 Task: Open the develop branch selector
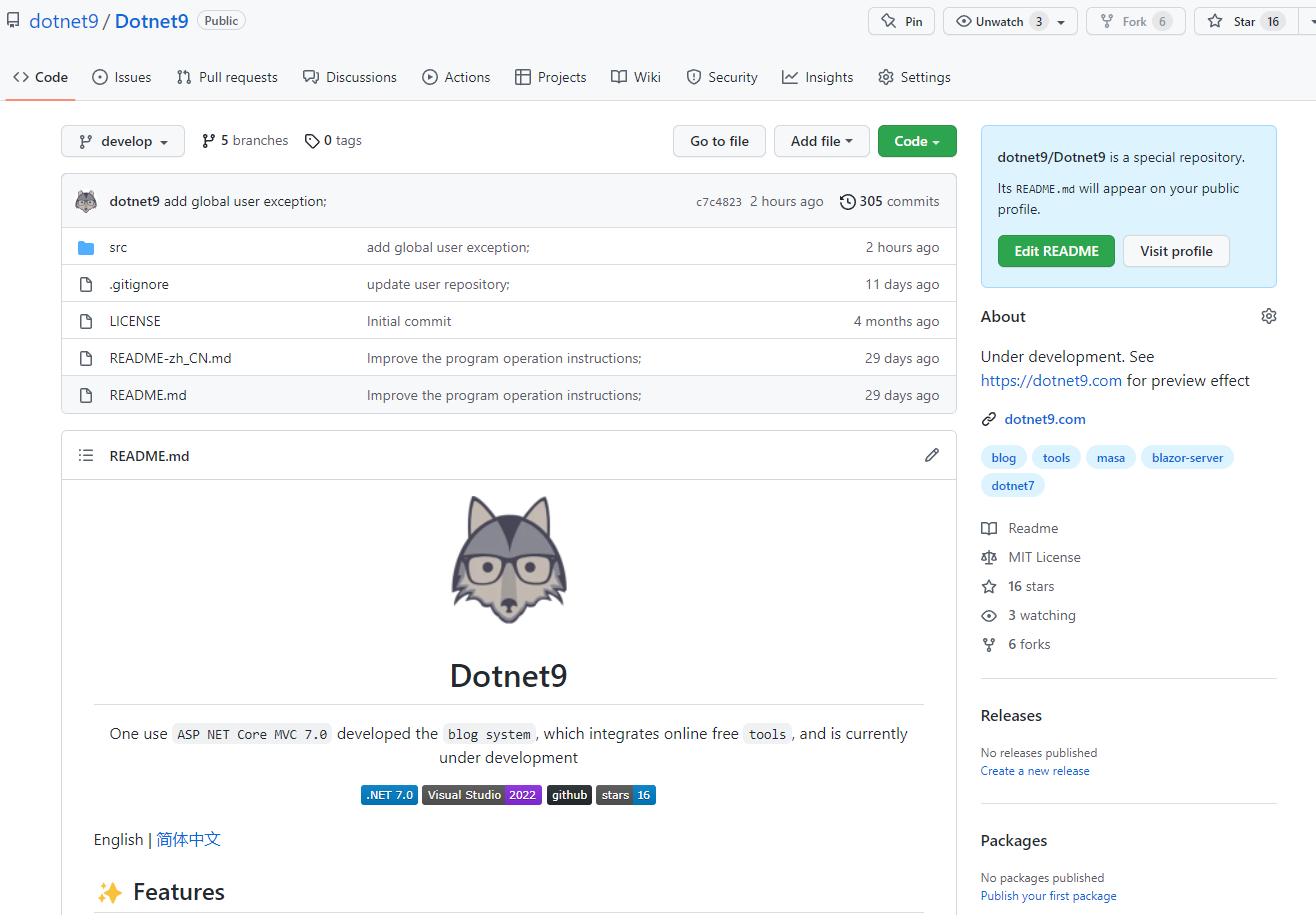123,141
